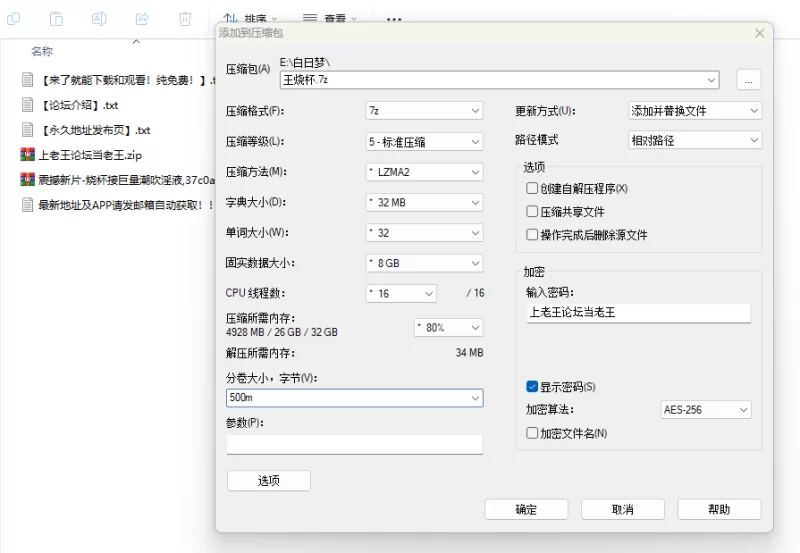Open the 查看 view menu

coord(330,19)
